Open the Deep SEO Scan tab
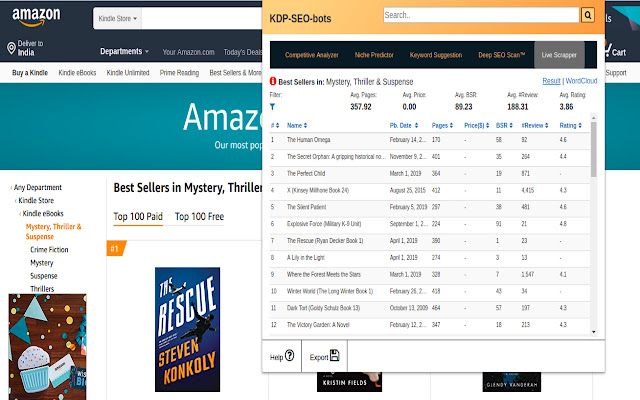 (x=502, y=55)
